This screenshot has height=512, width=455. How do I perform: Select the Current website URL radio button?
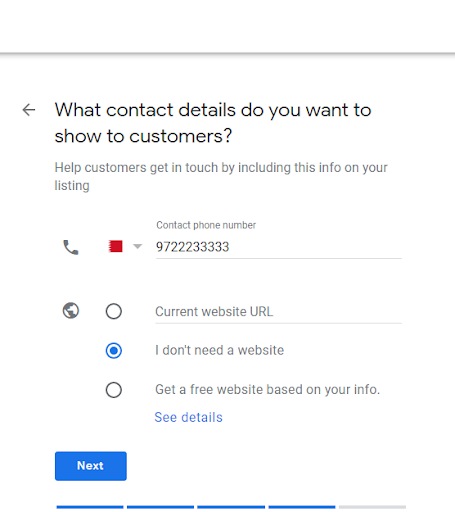pyautogui.click(x=114, y=311)
